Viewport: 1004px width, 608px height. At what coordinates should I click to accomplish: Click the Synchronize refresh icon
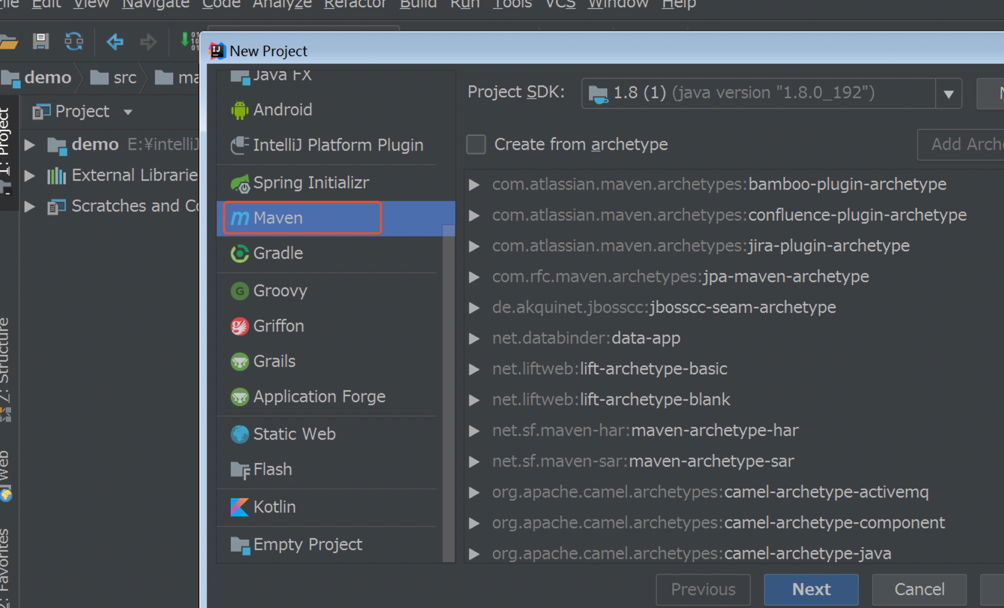click(74, 42)
